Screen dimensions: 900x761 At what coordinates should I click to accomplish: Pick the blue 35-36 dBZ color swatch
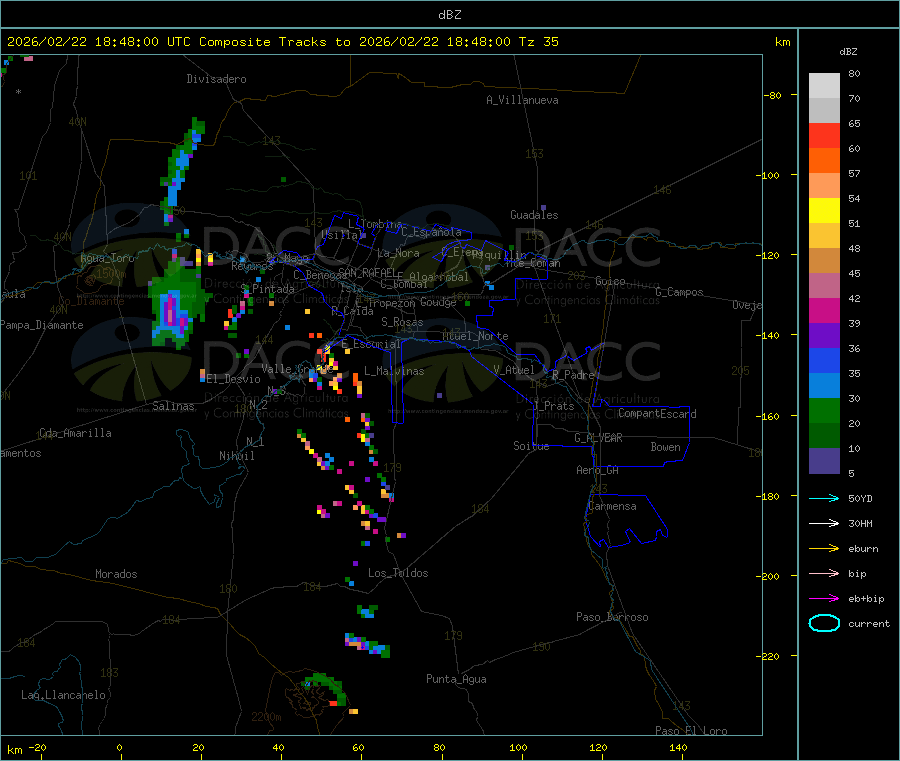824,360
